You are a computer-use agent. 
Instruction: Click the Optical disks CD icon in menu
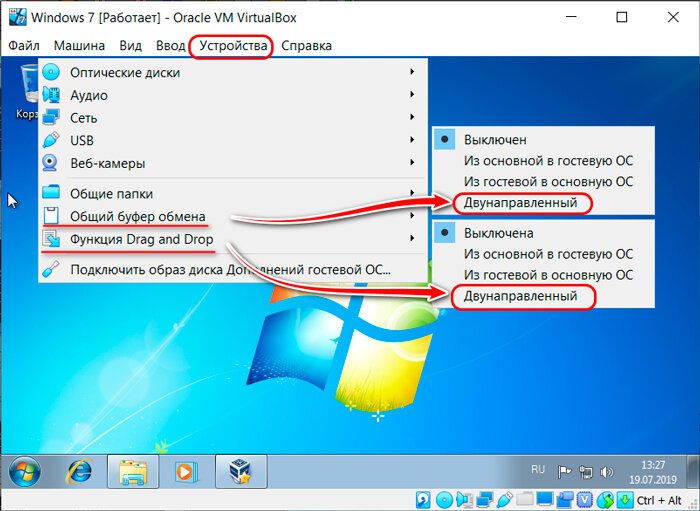(x=51, y=72)
